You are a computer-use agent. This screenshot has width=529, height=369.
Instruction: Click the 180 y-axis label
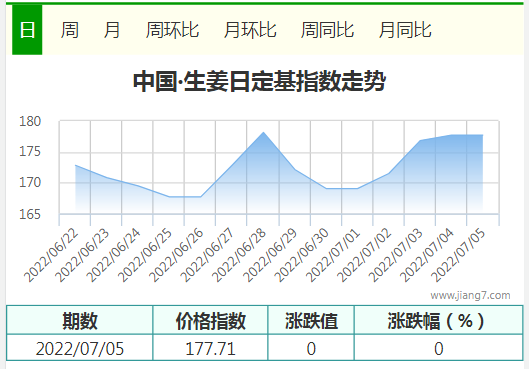(30, 121)
